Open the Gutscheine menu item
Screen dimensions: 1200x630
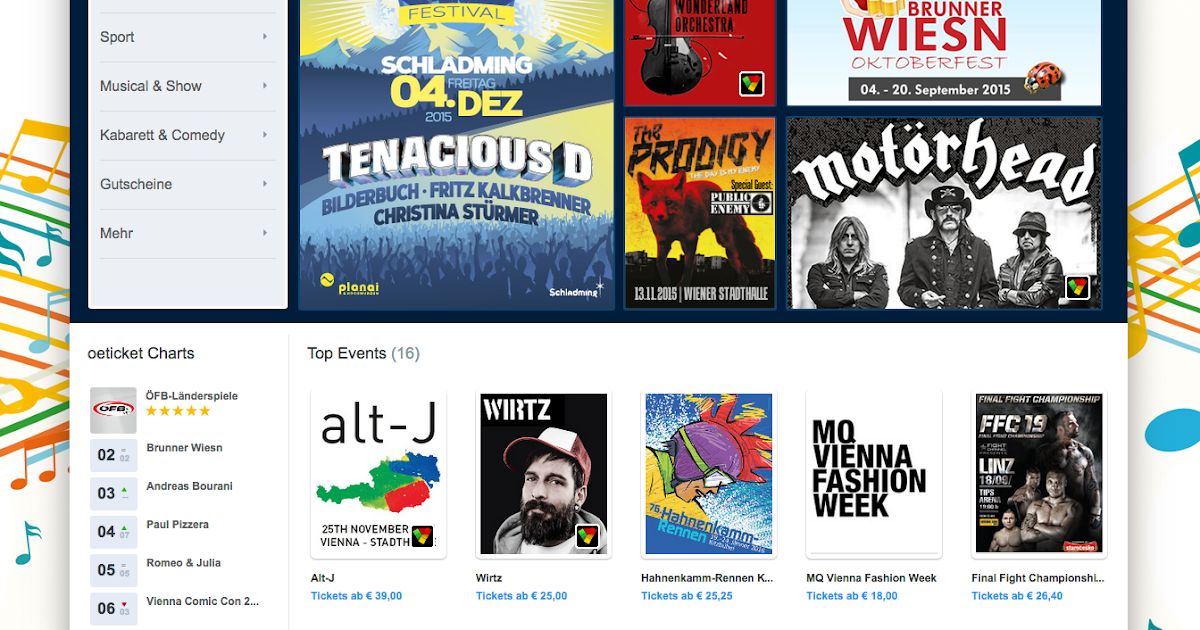point(136,184)
